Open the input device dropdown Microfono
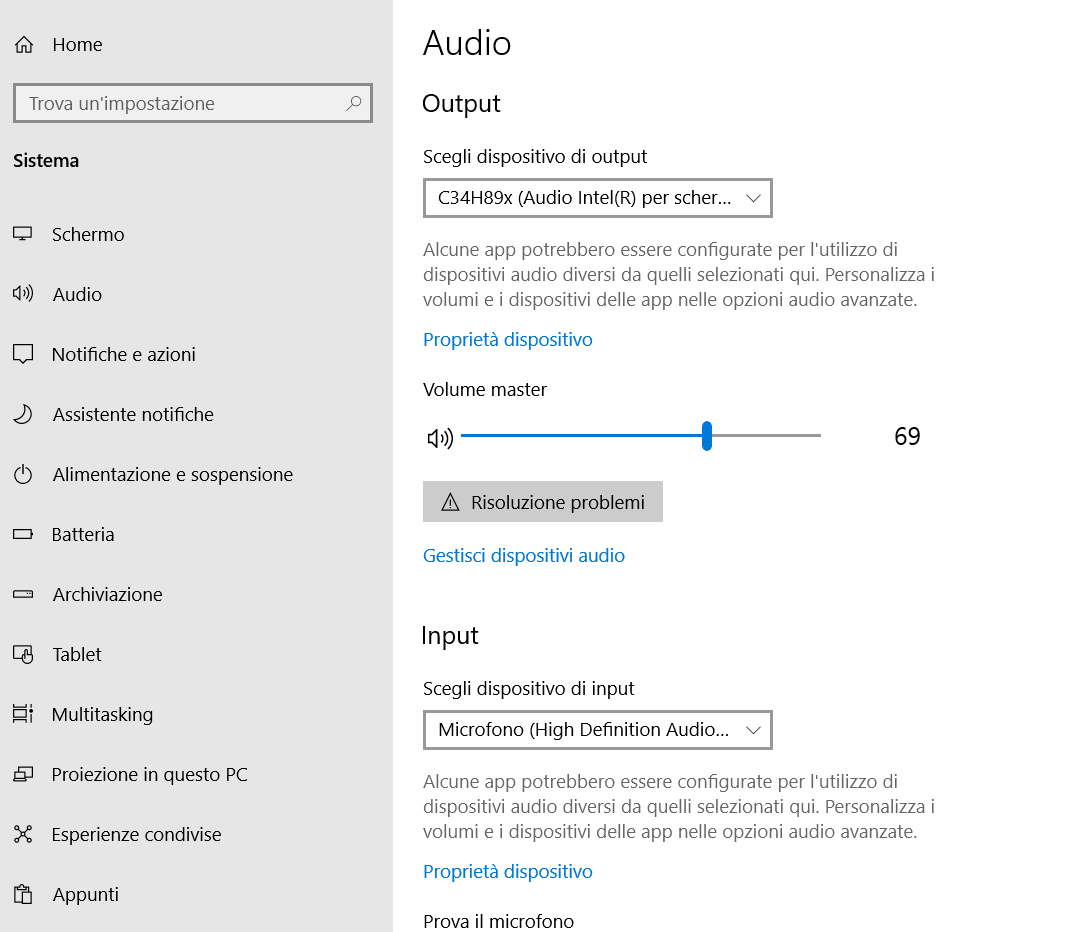This screenshot has width=1077, height=932. pyautogui.click(x=597, y=730)
